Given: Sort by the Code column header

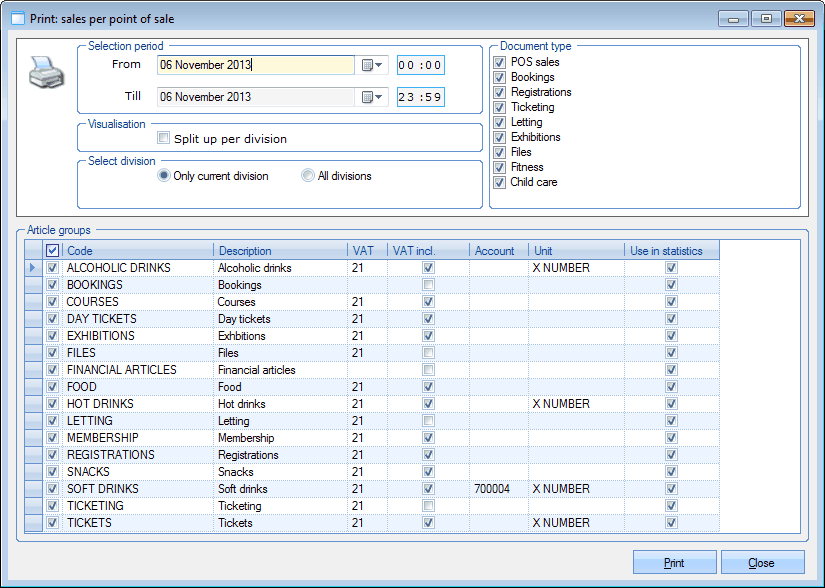Looking at the screenshot, I should pos(138,251).
